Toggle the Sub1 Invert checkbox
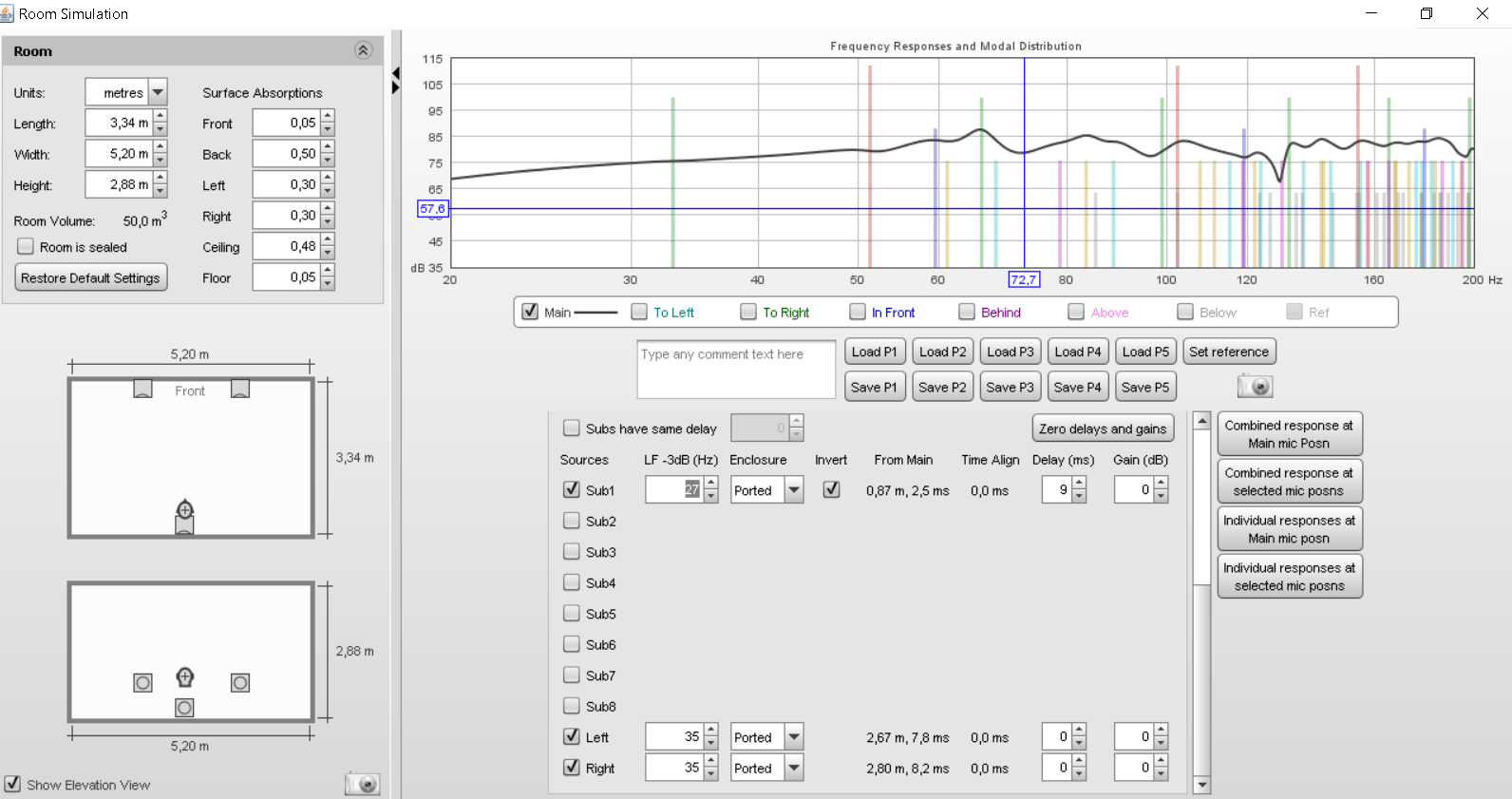The image size is (1512, 799). (831, 490)
